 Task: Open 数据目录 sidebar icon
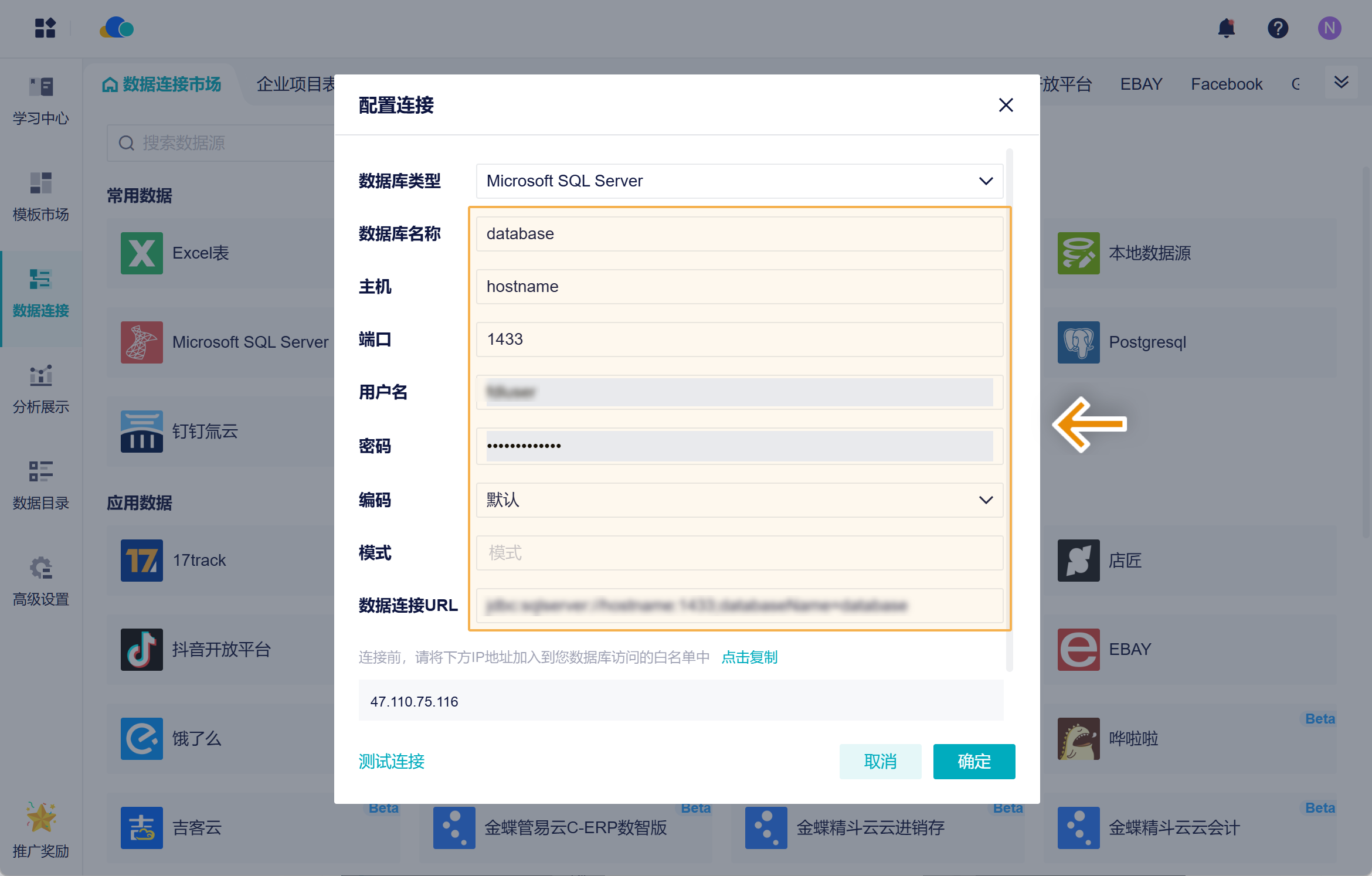(41, 484)
